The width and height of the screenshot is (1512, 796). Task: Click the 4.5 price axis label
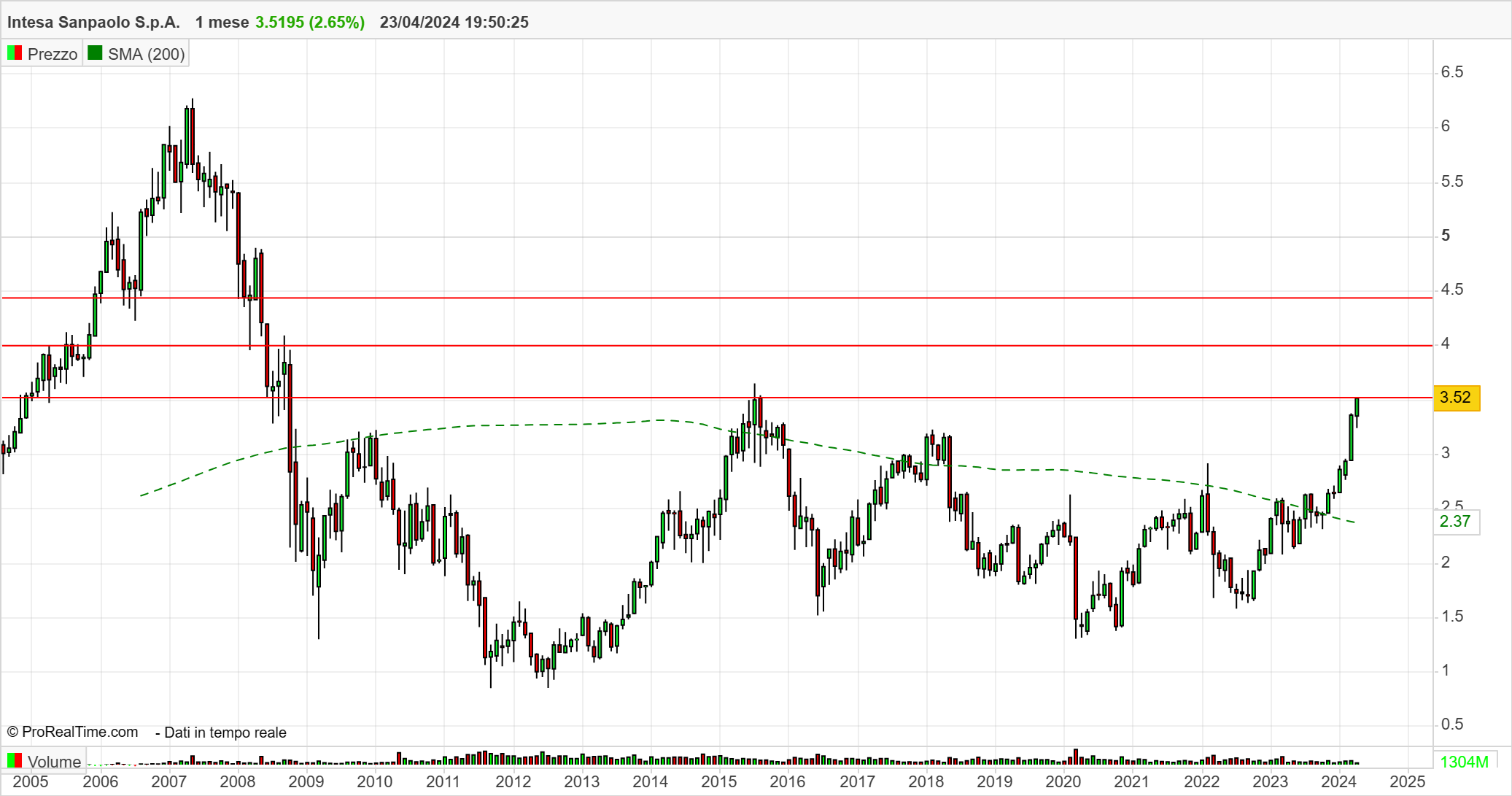click(x=1452, y=290)
